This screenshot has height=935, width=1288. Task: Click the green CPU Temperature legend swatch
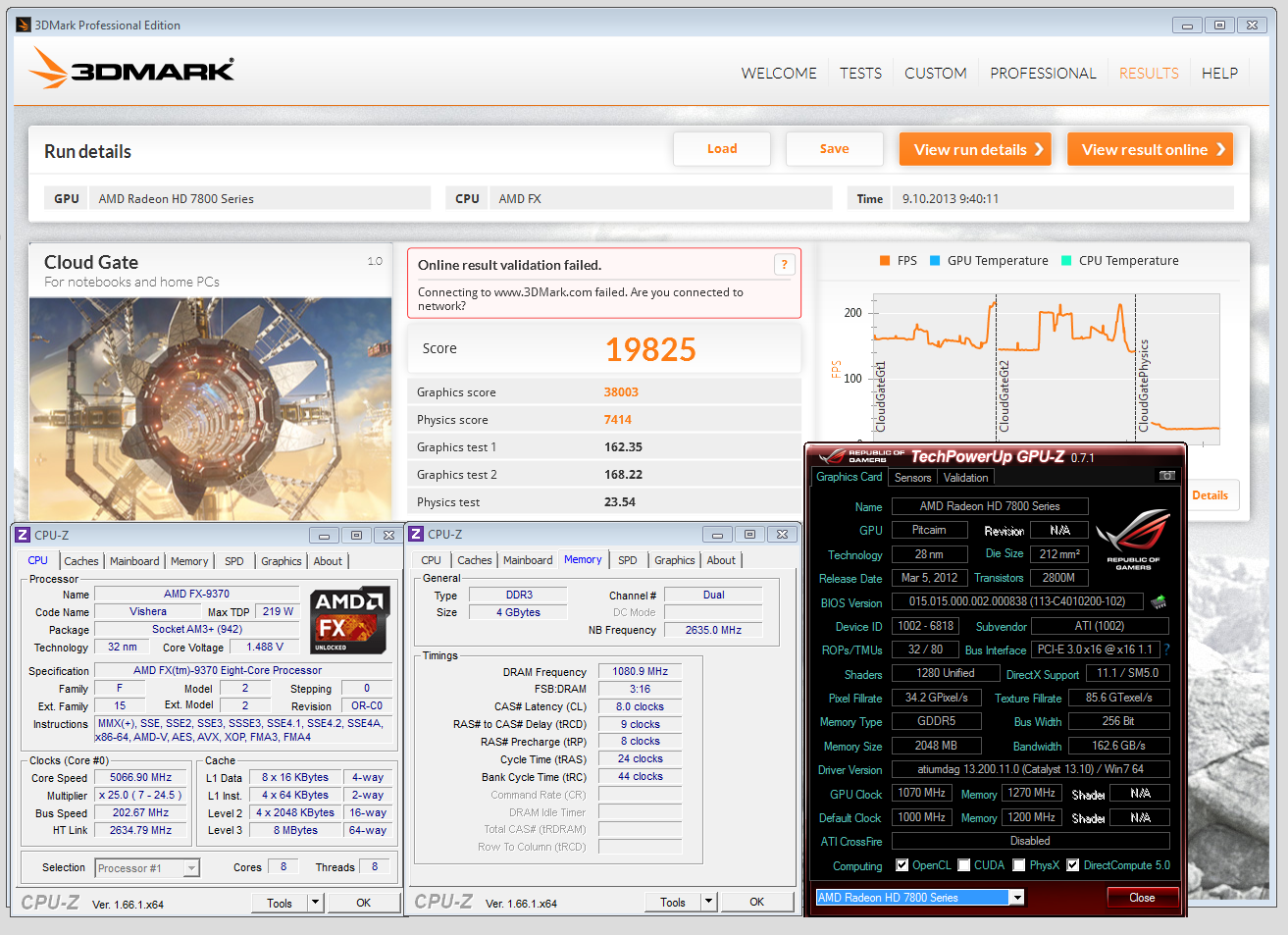click(1066, 260)
